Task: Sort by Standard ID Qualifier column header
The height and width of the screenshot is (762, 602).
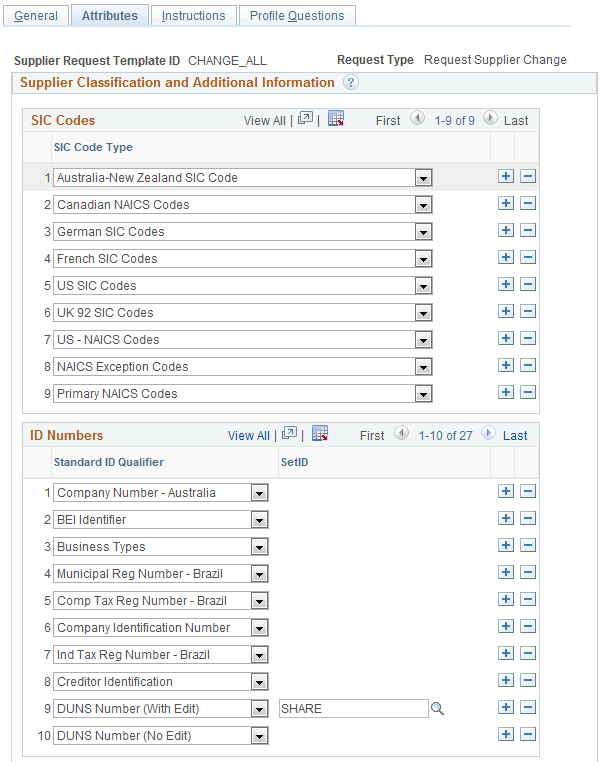Action: pyautogui.click(x=109, y=462)
